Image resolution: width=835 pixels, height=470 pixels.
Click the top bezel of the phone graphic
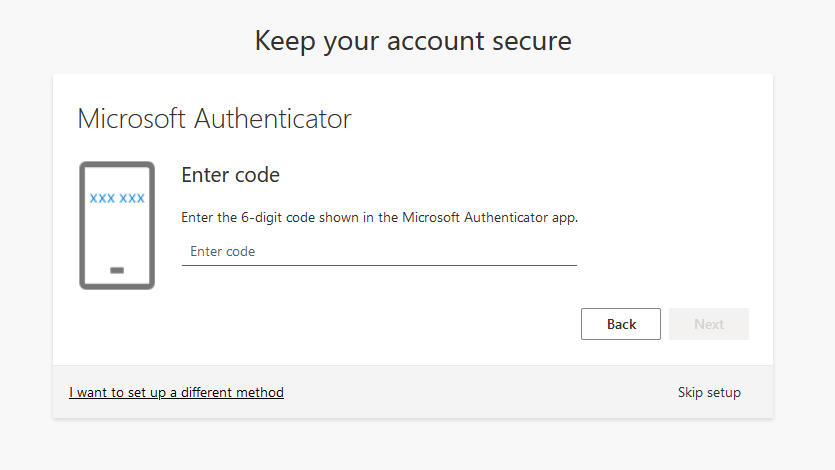click(117, 165)
